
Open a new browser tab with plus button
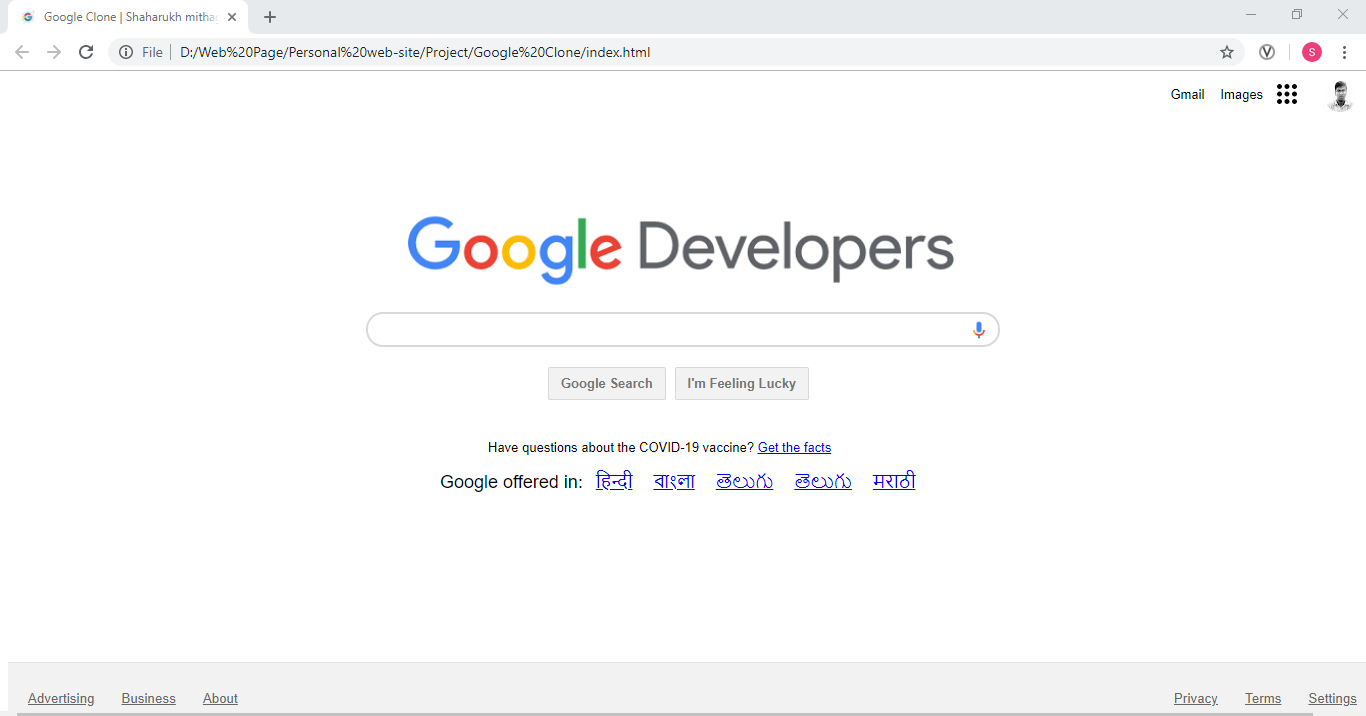pyautogui.click(x=270, y=16)
